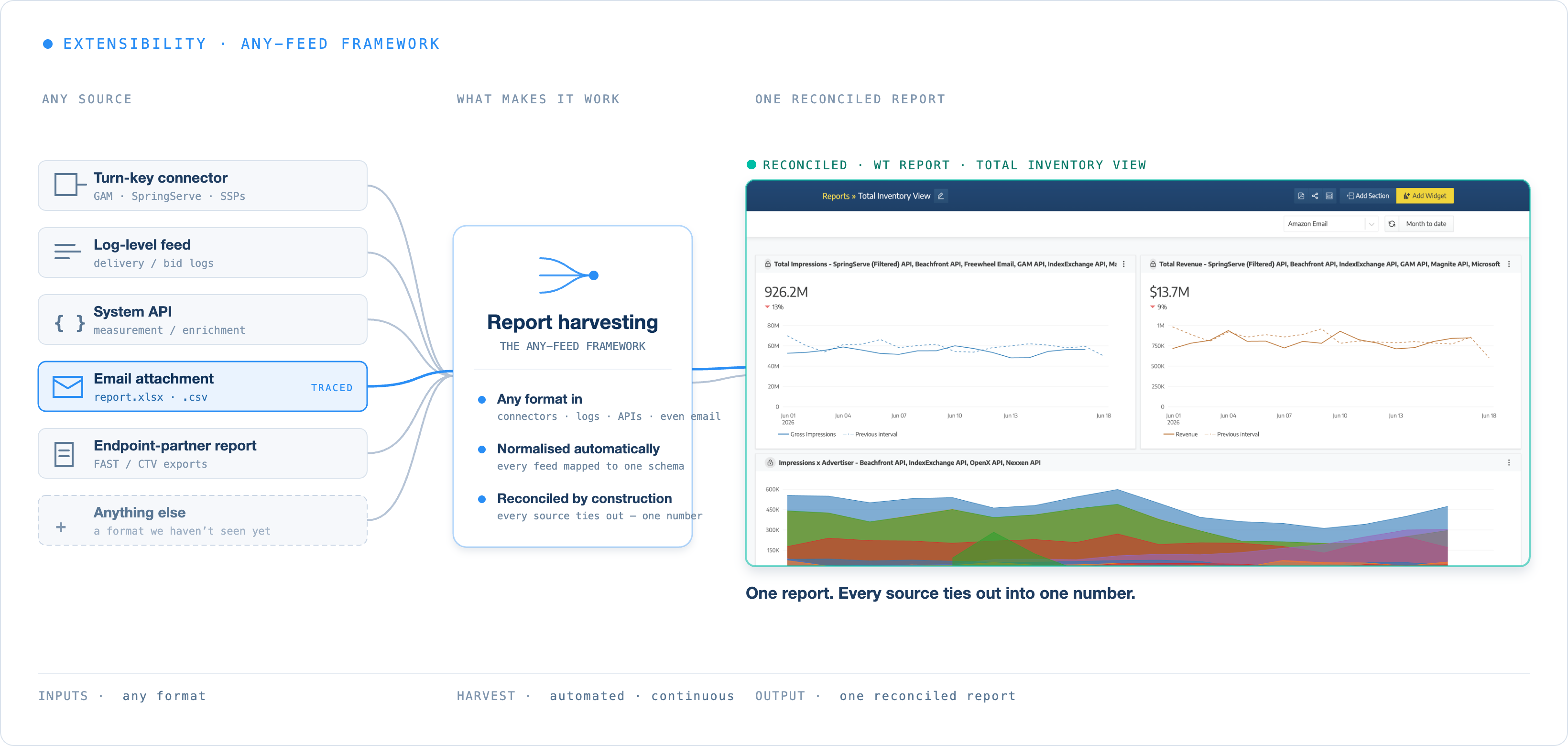Click the 9% decrease indicator
Viewport: 1568px width, 746px height.
coord(1158,307)
